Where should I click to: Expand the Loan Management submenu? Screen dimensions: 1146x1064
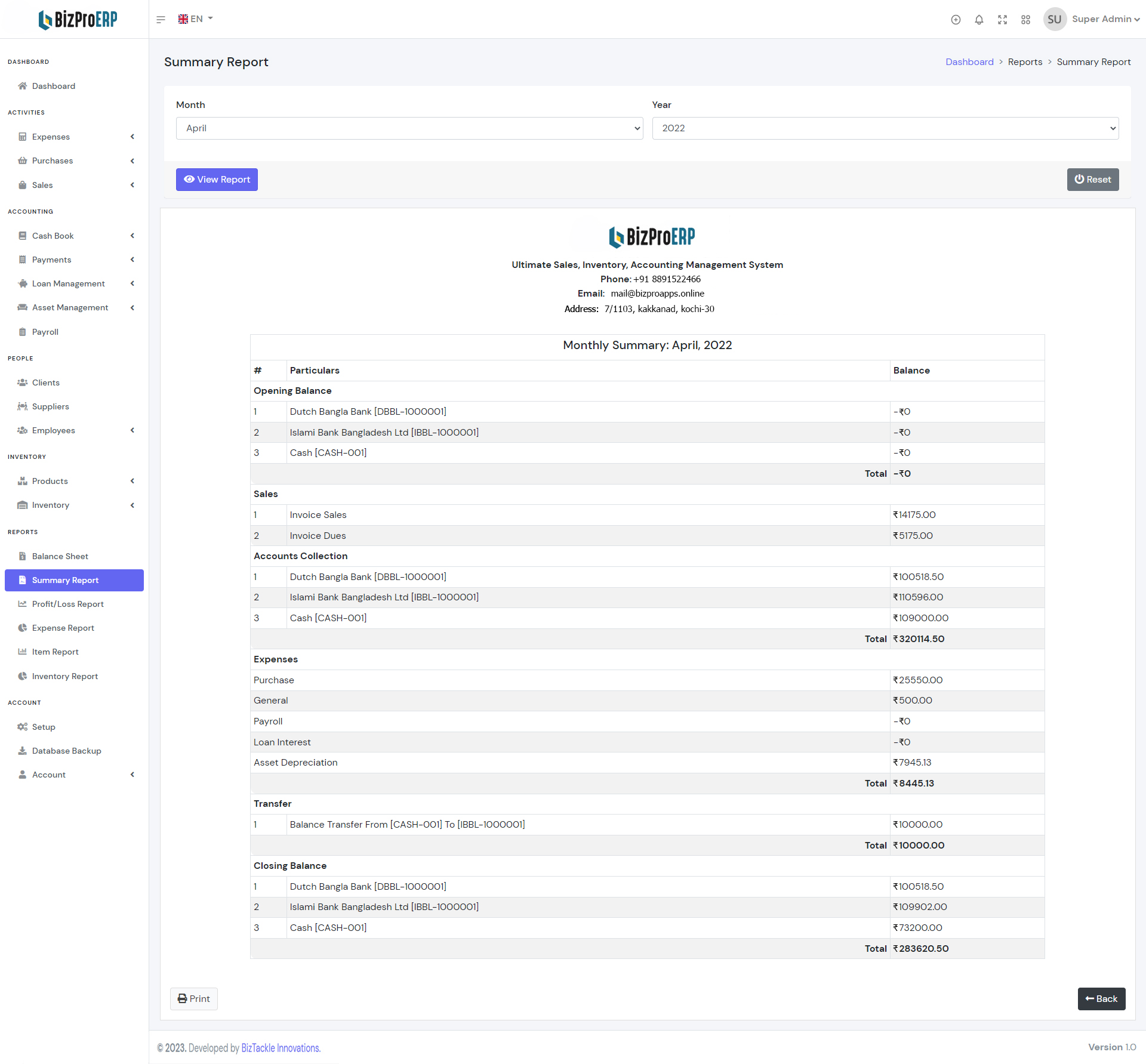pyautogui.click(x=69, y=283)
